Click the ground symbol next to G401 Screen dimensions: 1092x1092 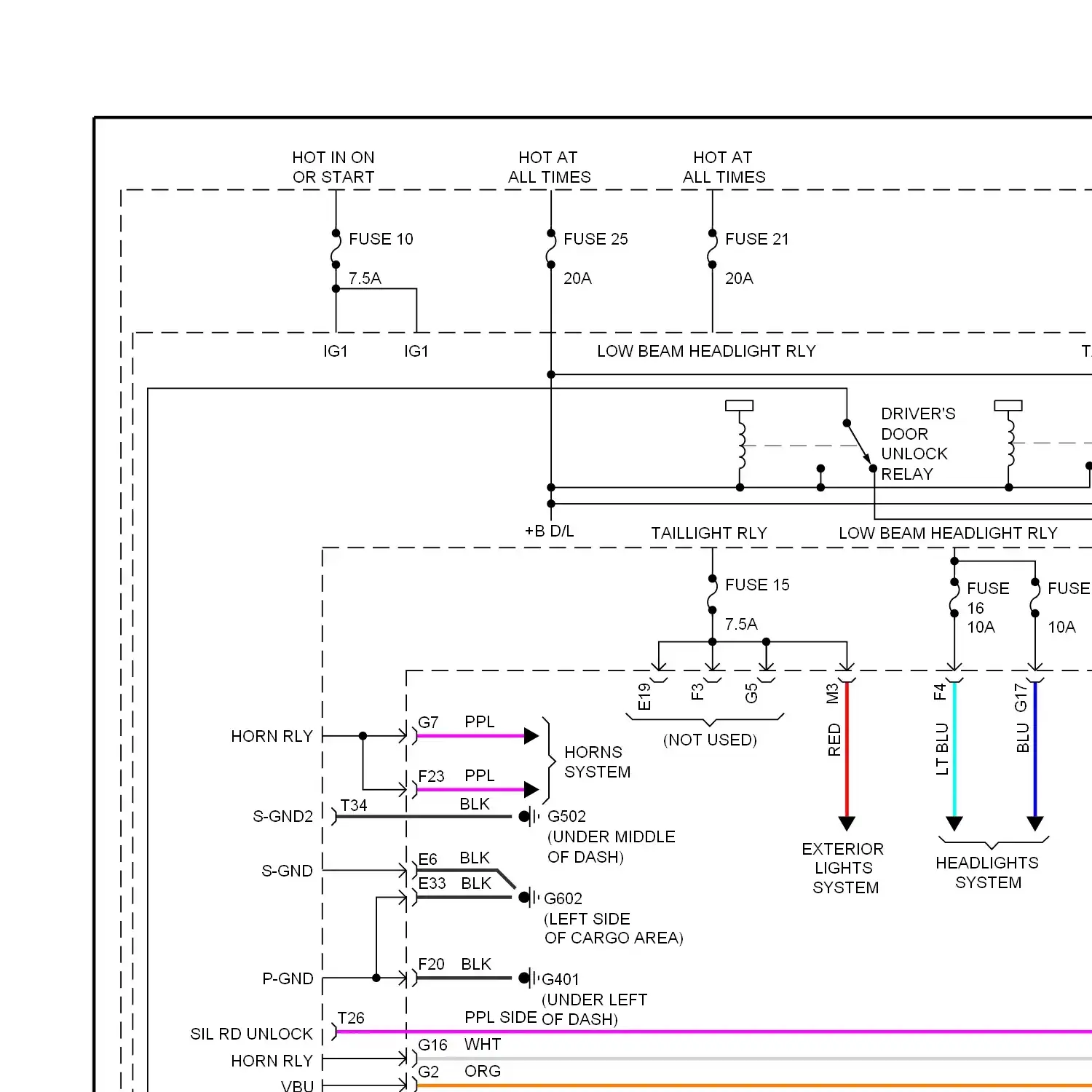point(530,978)
